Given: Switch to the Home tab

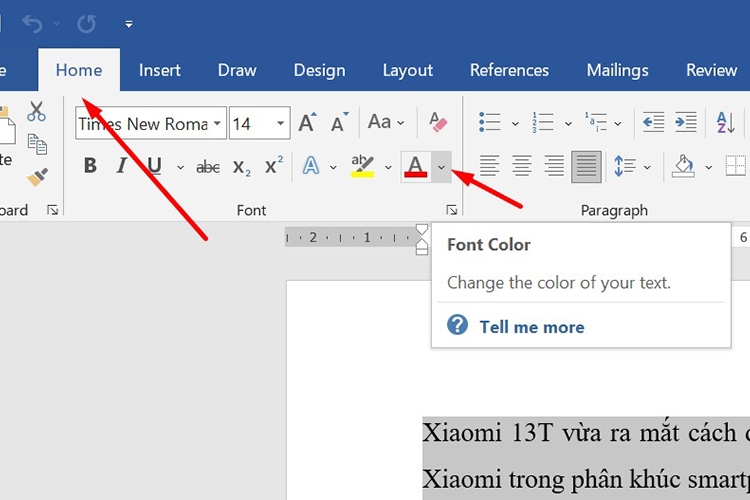Looking at the screenshot, I should click(x=79, y=70).
